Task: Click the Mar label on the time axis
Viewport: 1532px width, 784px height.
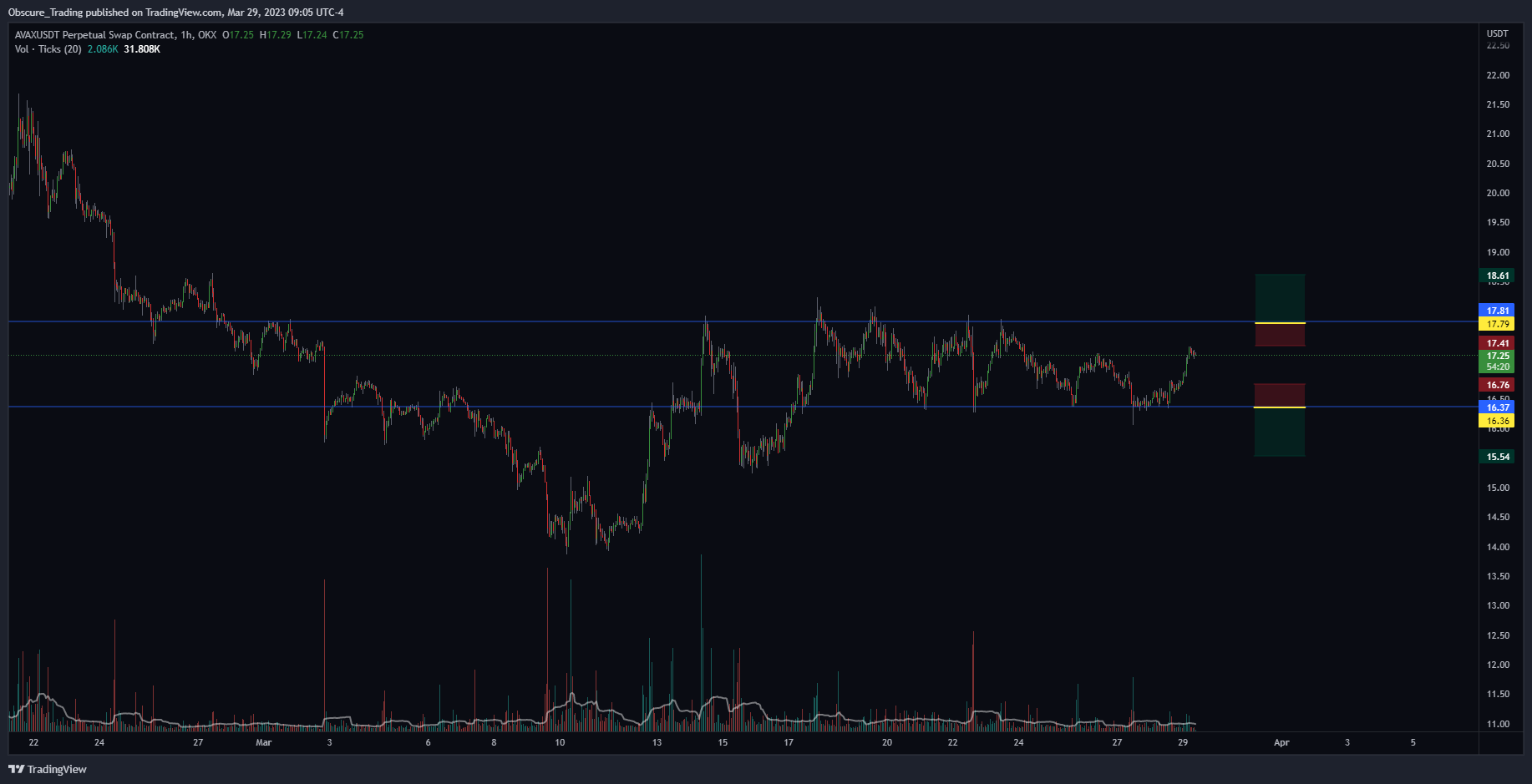Action: [263, 742]
